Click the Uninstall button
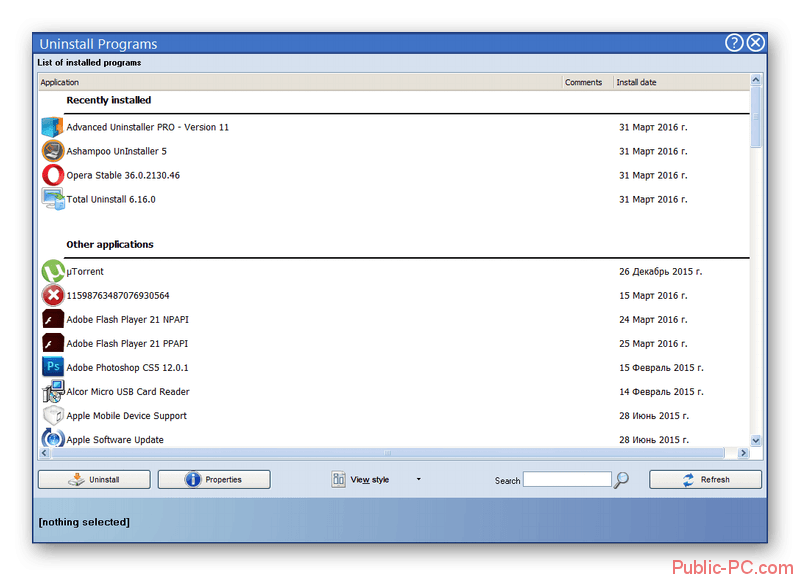The image size is (800, 580). pyautogui.click(x=94, y=480)
